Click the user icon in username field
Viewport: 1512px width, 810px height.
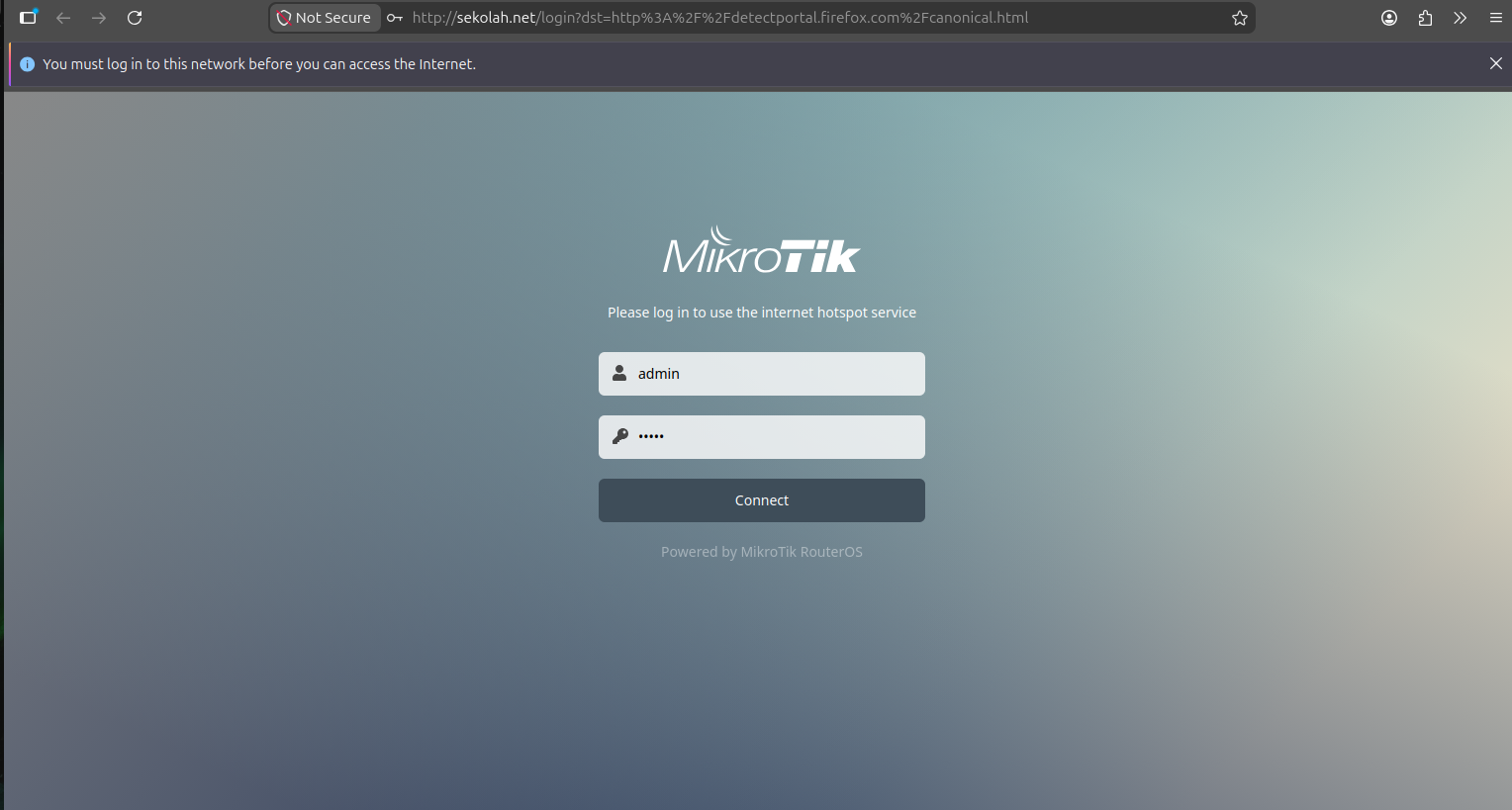click(619, 373)
